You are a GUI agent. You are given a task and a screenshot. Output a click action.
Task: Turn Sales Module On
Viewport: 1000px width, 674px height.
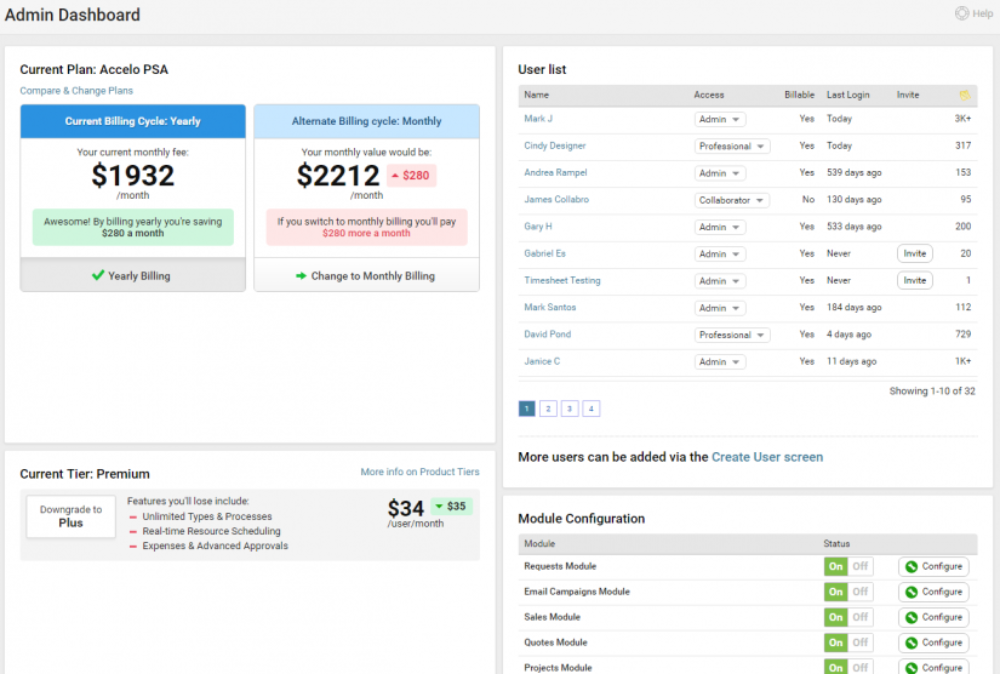pyautogui.click(x=835, y=617)
